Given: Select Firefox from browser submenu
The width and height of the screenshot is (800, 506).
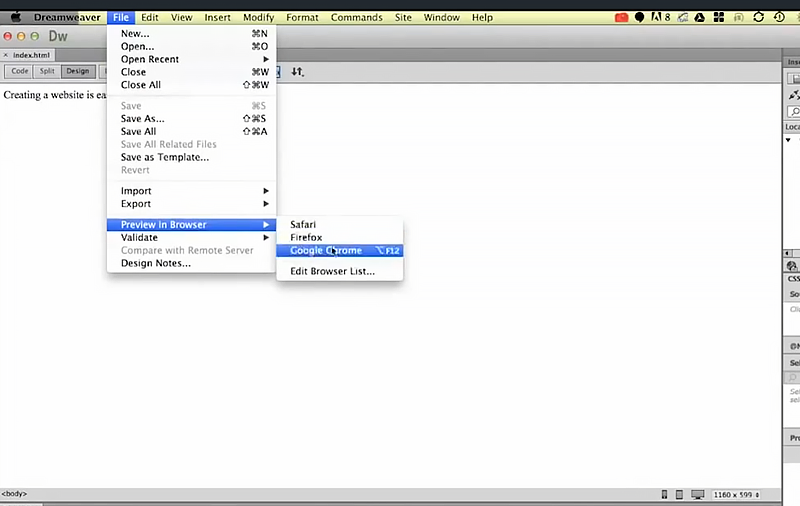Looking at the screenshot, I should [340, 237].
